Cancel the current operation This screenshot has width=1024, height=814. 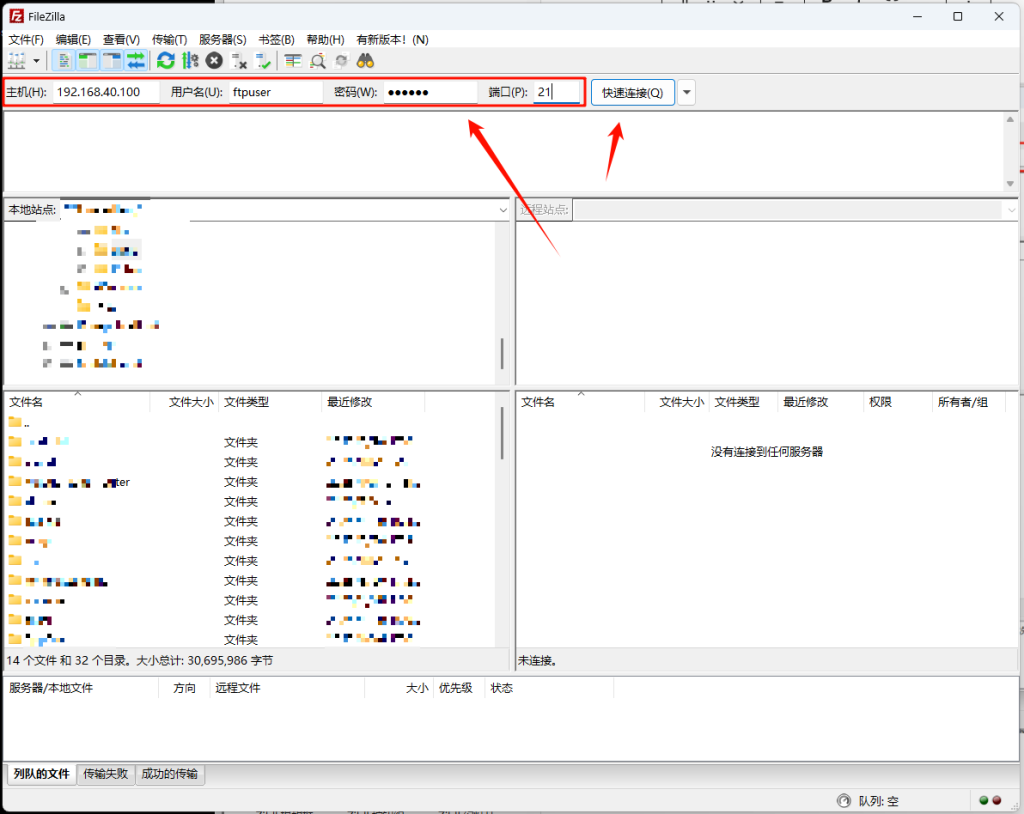coord(214,61)
